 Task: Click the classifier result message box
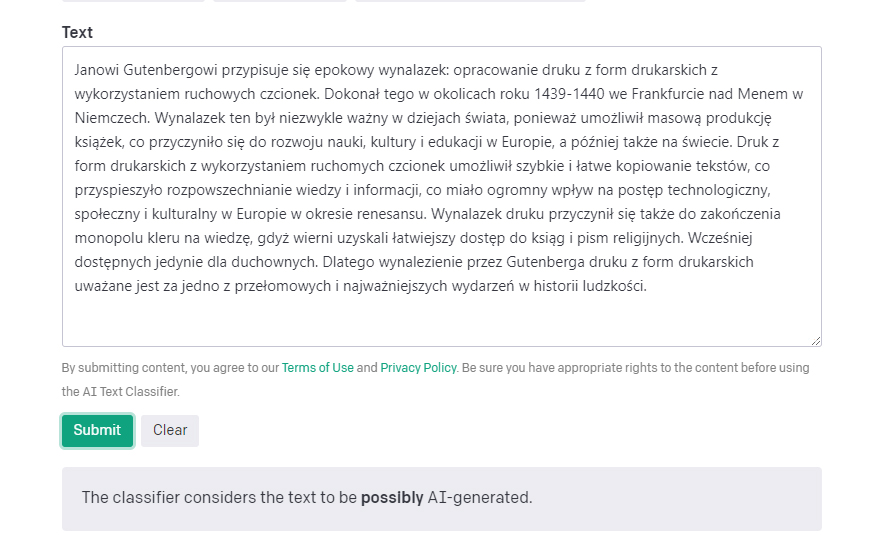442,499
